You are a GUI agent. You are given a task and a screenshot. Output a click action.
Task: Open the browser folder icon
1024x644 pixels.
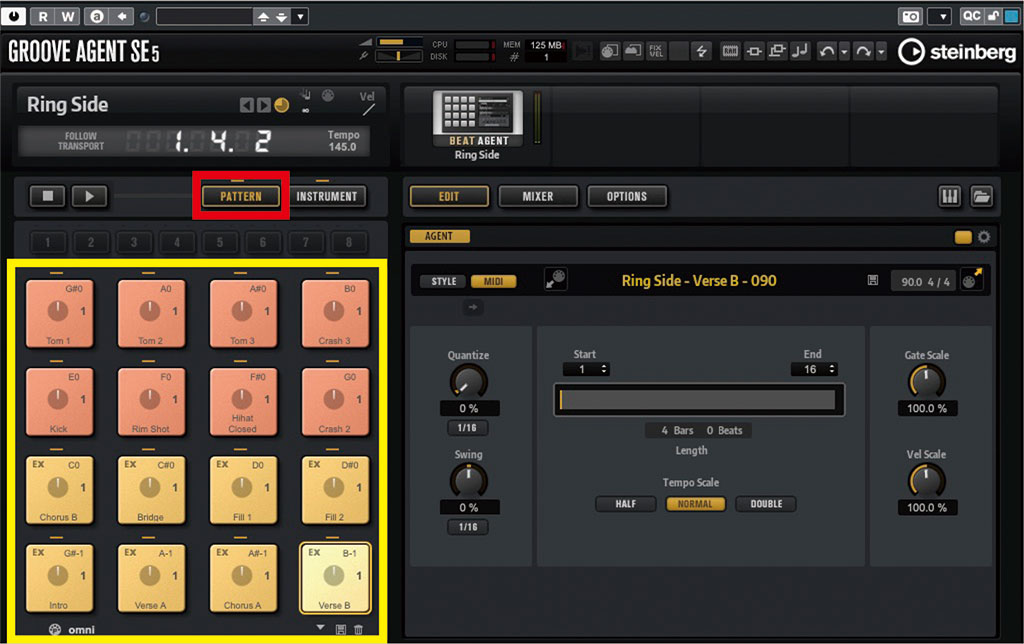pyautogui.click(x=982, y=196)
